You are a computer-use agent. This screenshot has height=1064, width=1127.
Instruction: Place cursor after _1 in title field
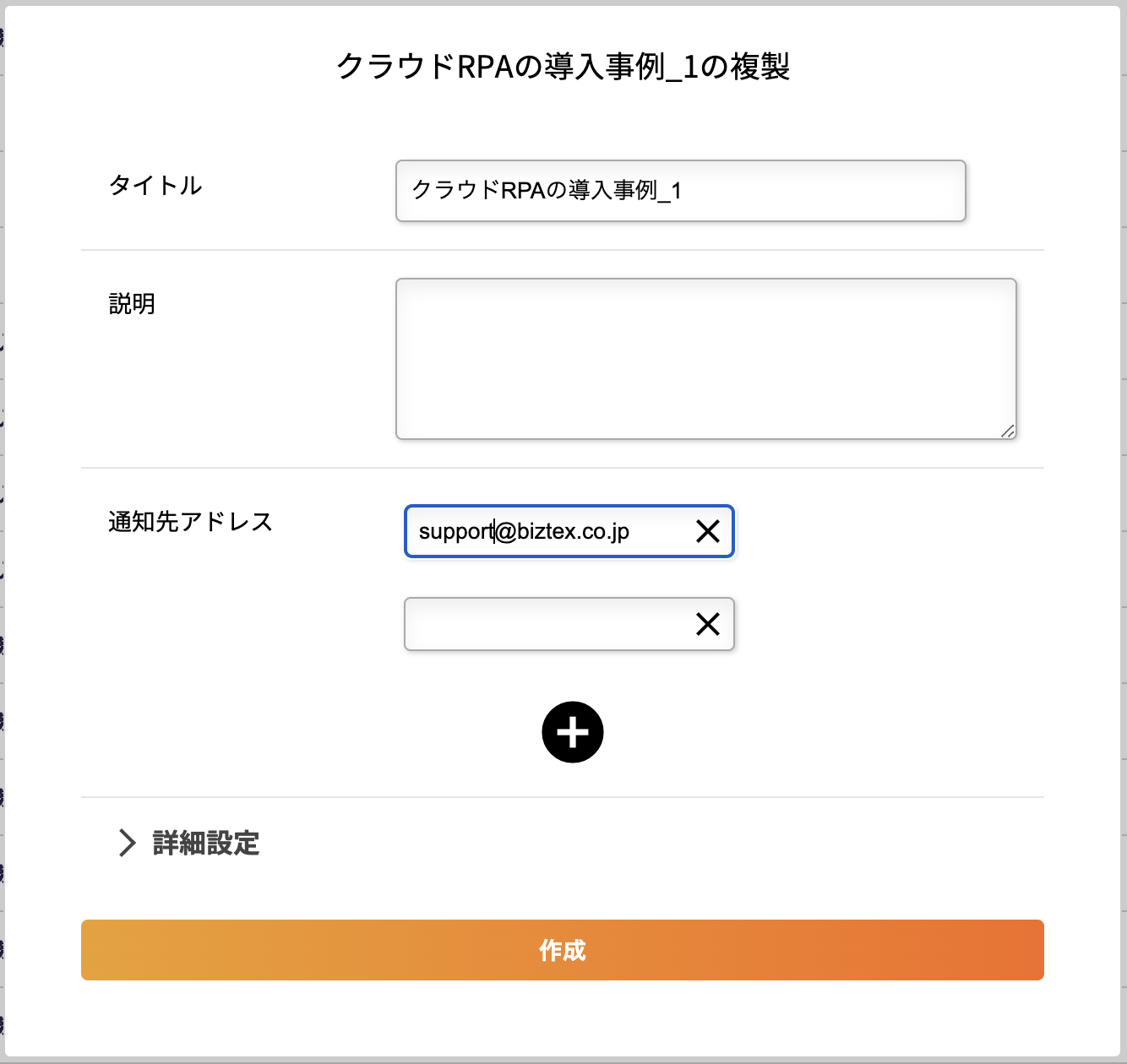tap(683, 191)
